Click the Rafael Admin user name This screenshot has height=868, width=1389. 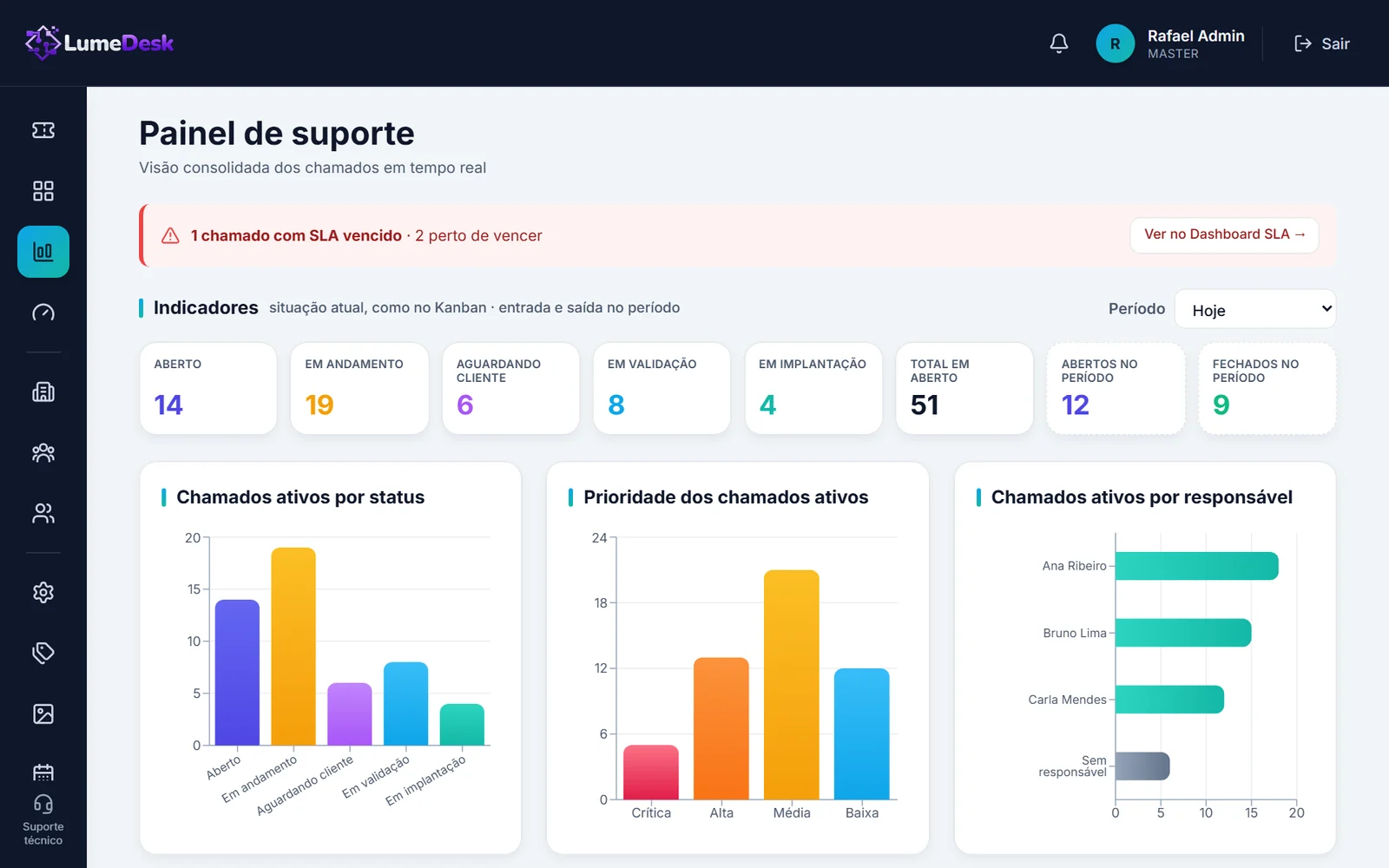[1195, 36]
